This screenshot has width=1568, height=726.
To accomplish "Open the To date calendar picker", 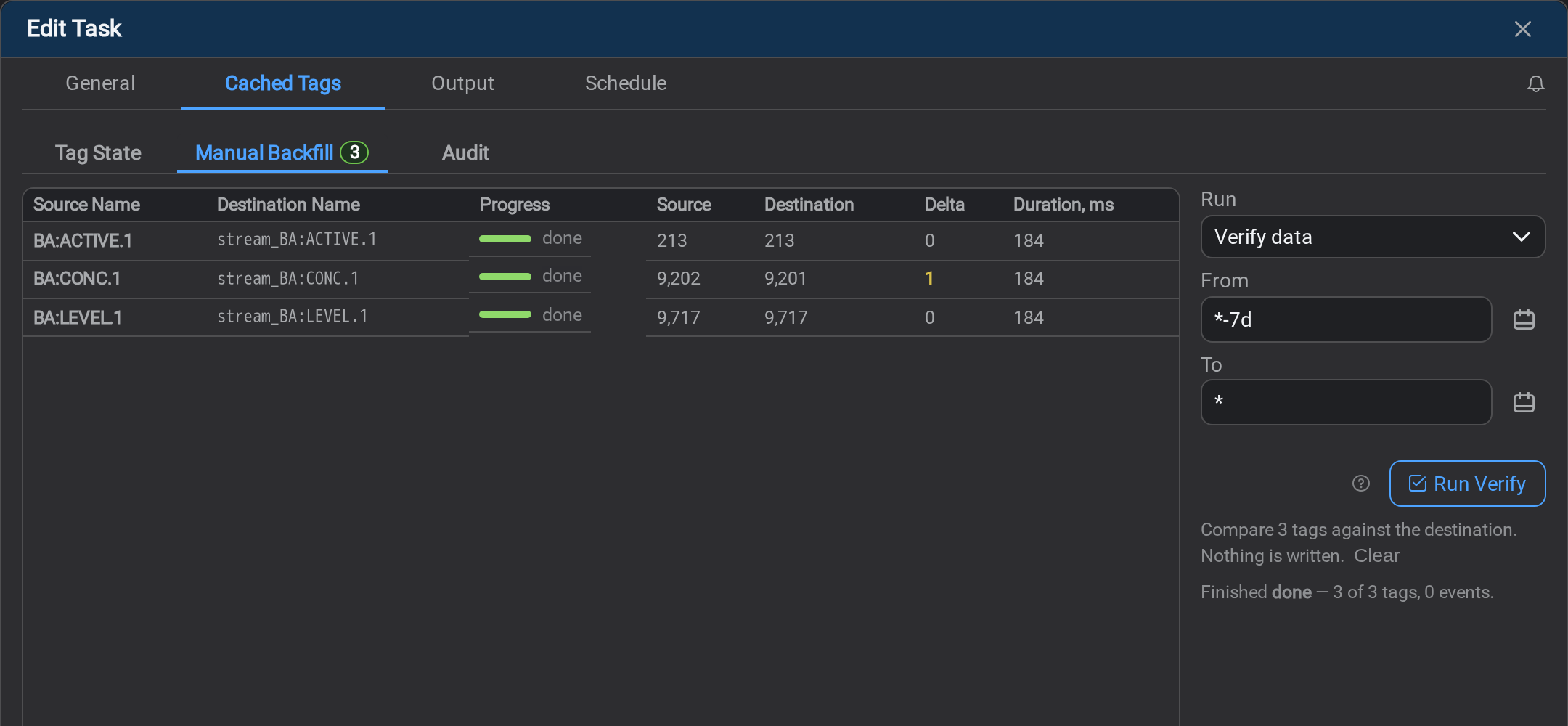I will pyautogui.click(x=1524, y=402).
